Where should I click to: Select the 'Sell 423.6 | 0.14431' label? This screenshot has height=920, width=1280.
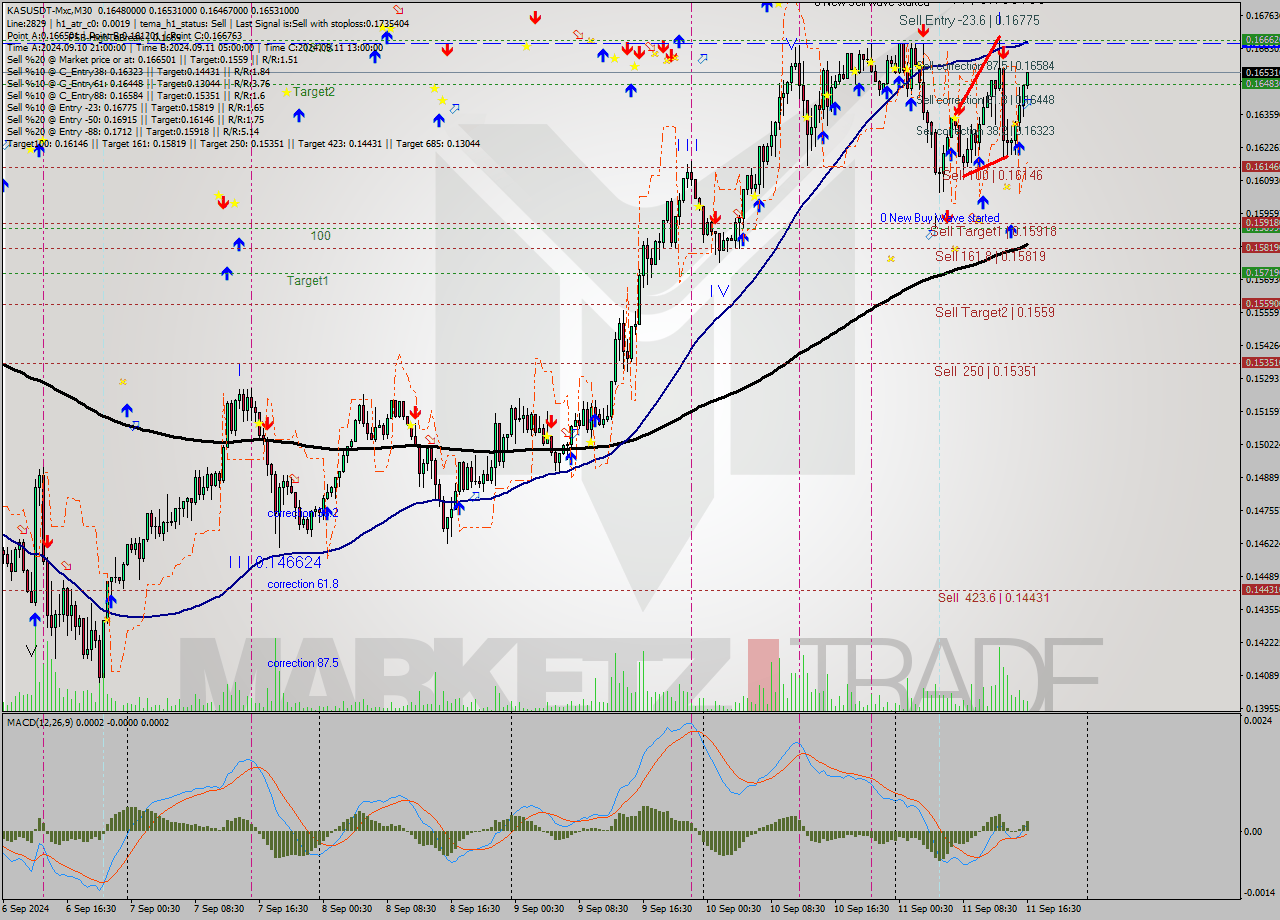coord(993,598)
